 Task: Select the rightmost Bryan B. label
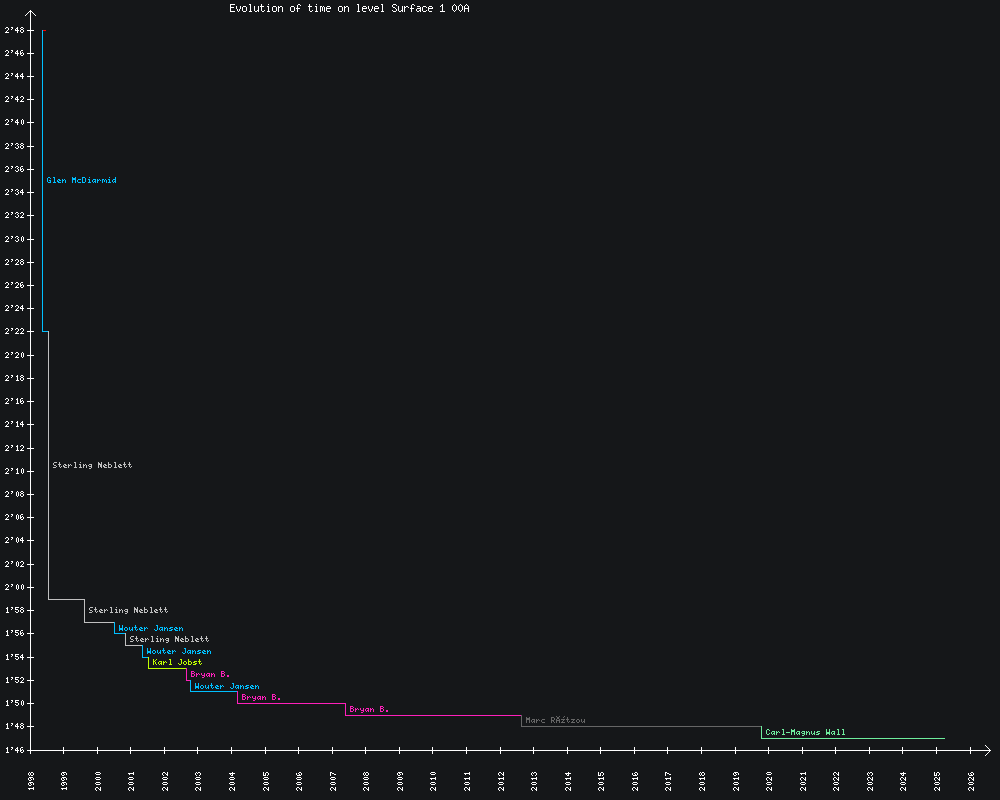click(x=369, y=709)
